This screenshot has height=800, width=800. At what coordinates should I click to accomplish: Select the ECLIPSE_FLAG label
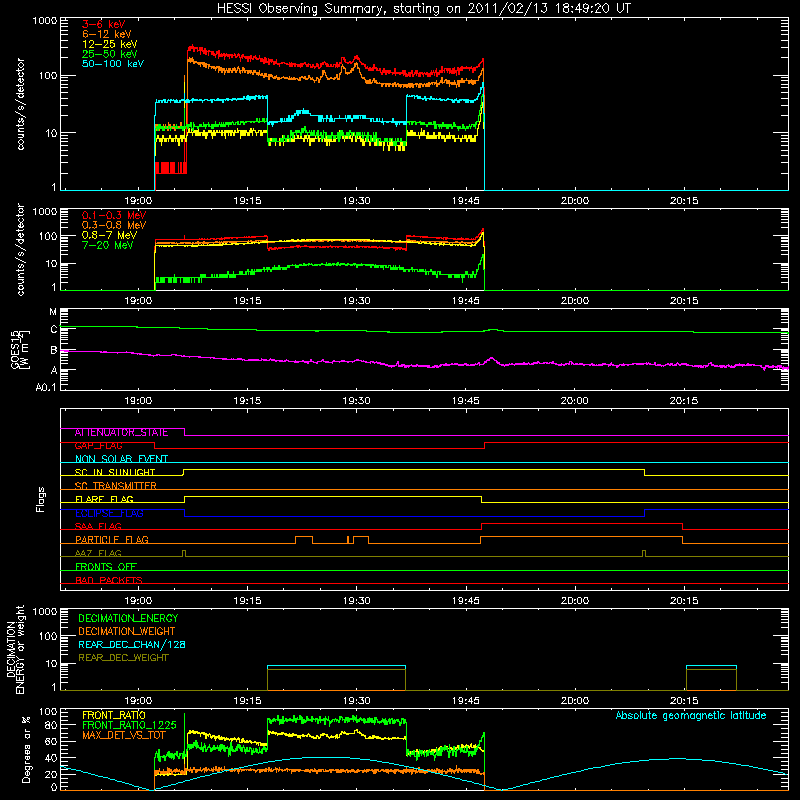click(109, 513)
